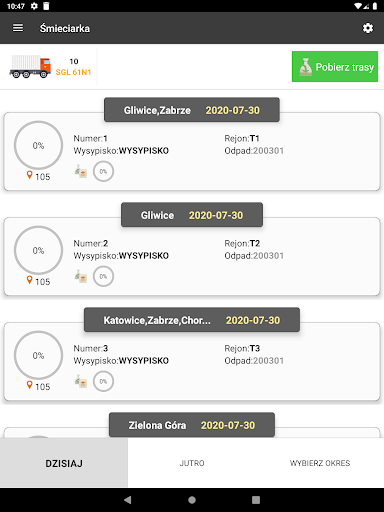Open the hamburger navigation menu
Image resolution: width=384 pixels, height=512 pixels.
18,28
